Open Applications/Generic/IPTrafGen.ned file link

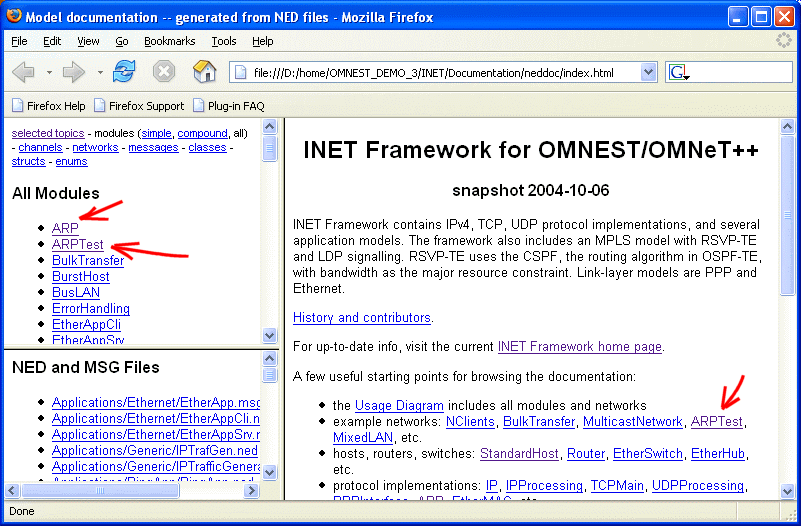pos(155,450)
